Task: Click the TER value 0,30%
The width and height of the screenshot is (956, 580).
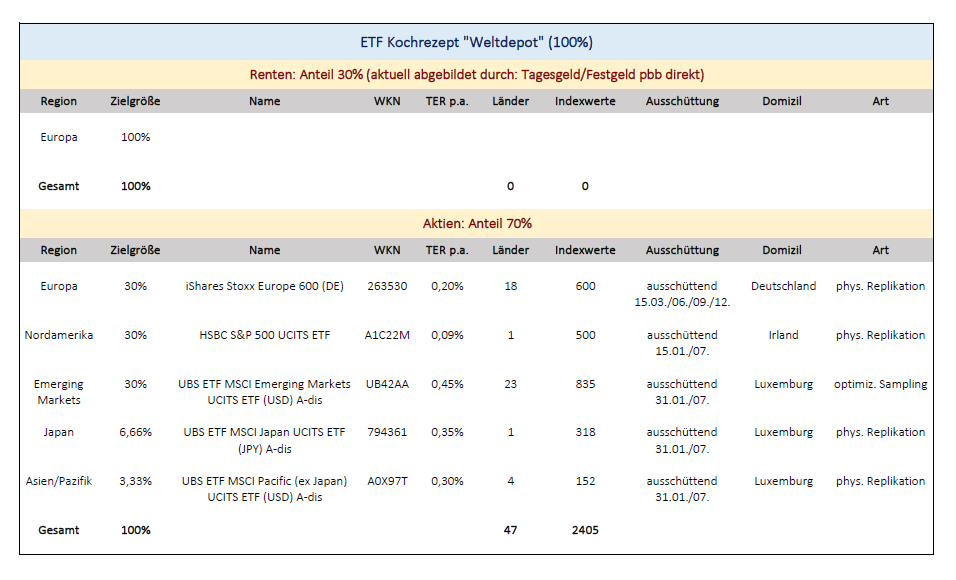Action: (x=447, y=481)
